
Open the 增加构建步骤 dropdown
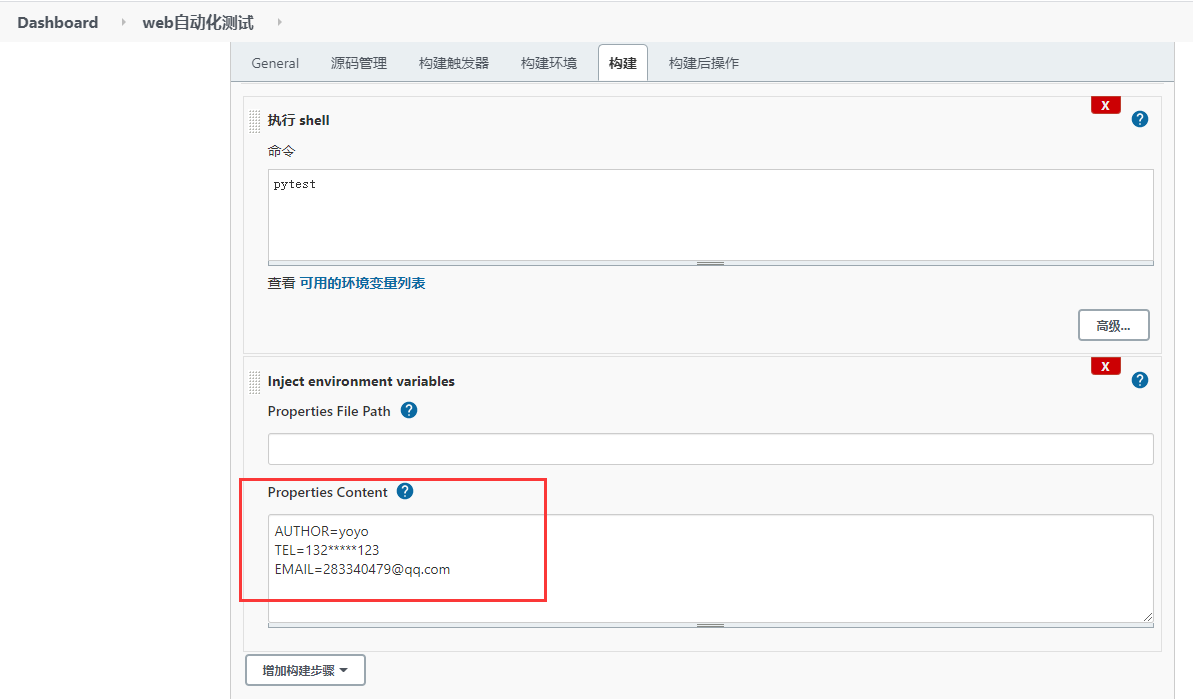pos(304,669)
